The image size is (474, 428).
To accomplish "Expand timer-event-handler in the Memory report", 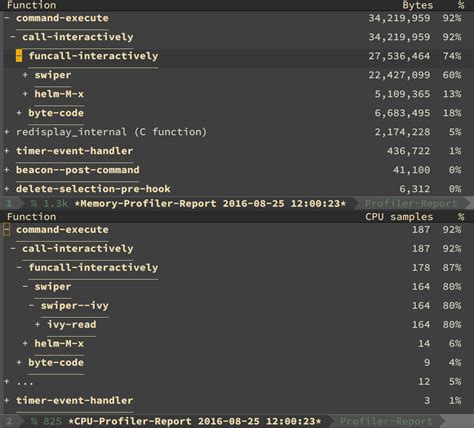I will 7,151.
